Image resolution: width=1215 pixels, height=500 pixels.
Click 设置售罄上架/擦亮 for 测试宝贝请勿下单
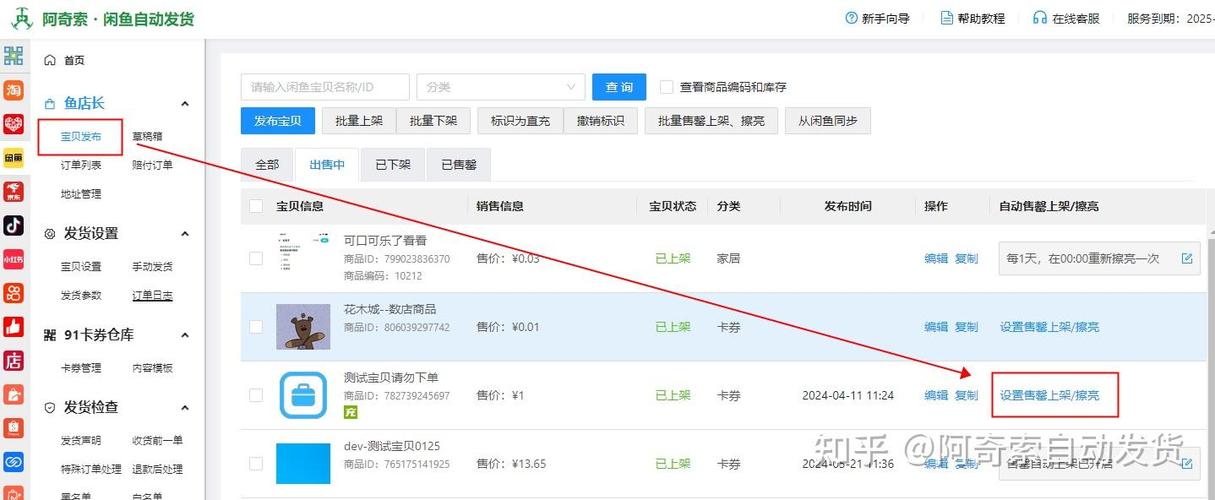[1050, 396]
